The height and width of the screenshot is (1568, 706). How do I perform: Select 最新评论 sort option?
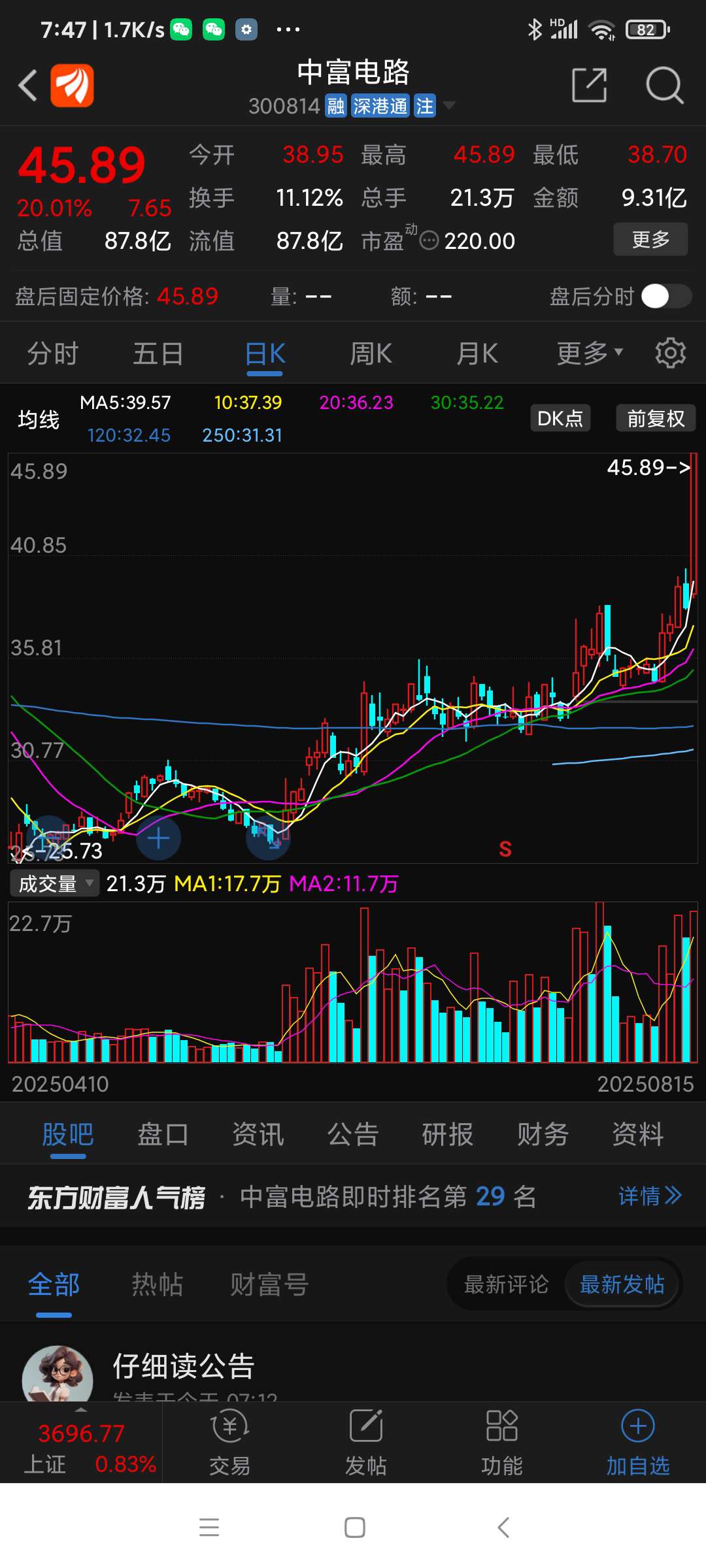click(x=507, y=1284)
